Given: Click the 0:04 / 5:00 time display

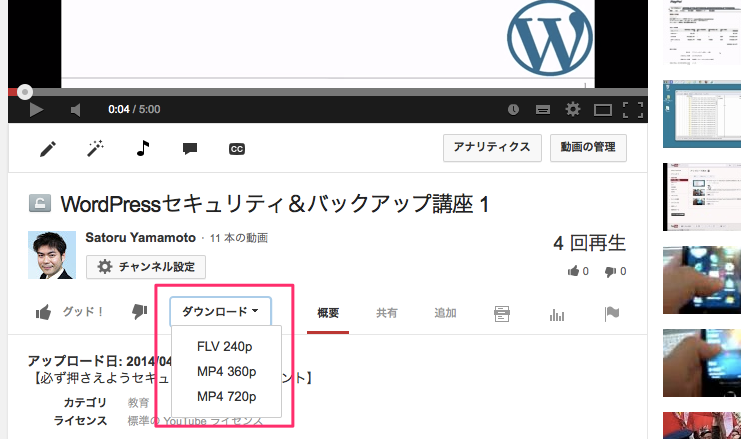Looking at the screenshot, I should (134, 110).
